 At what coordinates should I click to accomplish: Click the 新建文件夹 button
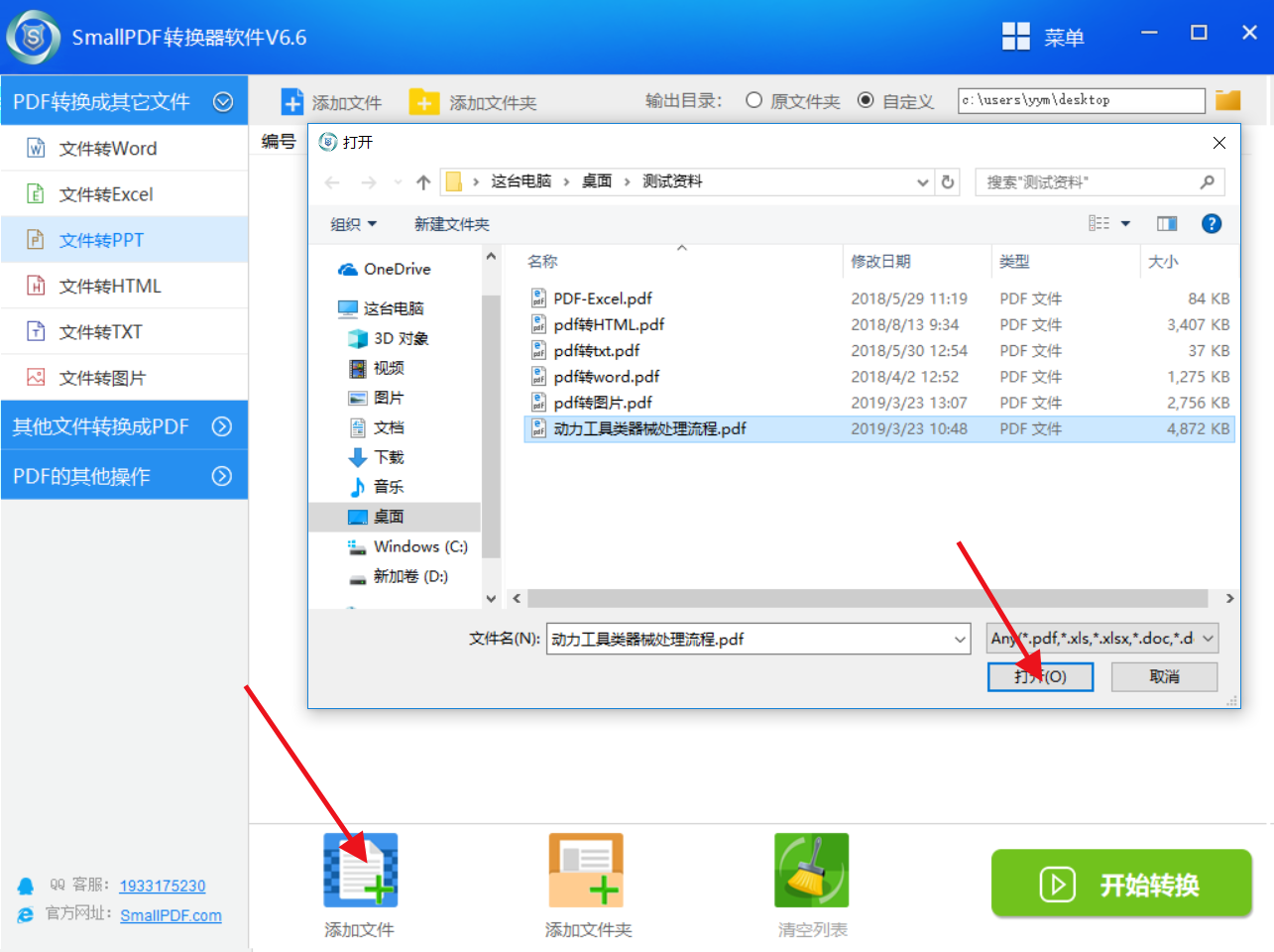451,224
